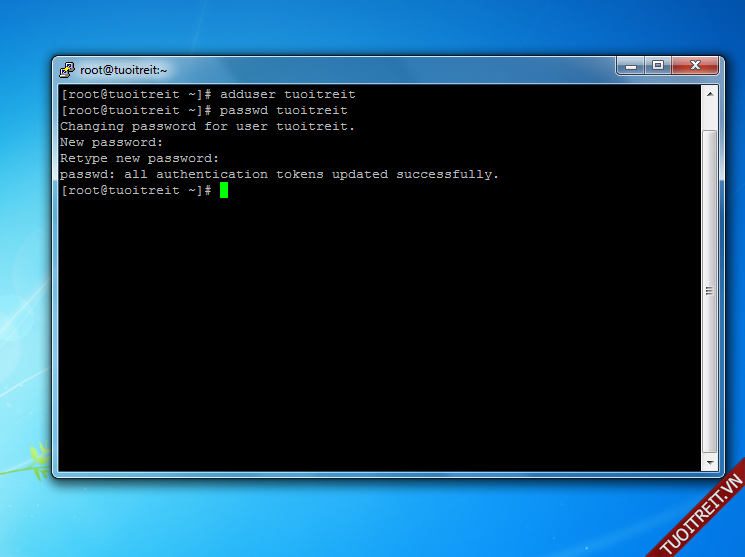Viewport: 745px width, 557px height.
Task: Click the last [root@tuoitreit ~]# prompt
Action: (135, 190)
